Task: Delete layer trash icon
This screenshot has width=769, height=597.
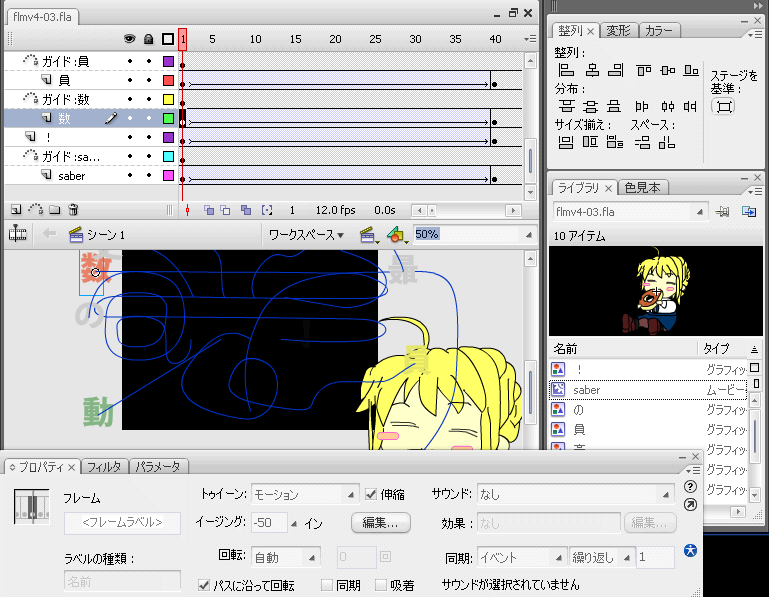Action: [x=73, y=210]
